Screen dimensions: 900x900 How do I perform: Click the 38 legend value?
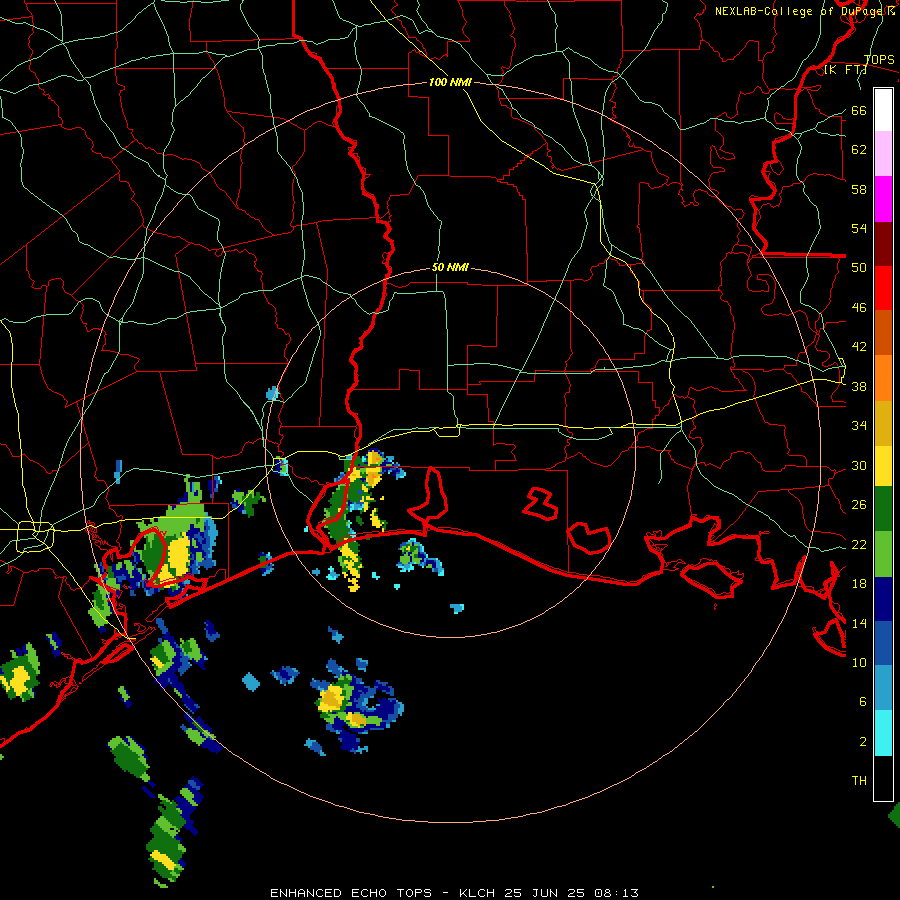tap(859, 387)
